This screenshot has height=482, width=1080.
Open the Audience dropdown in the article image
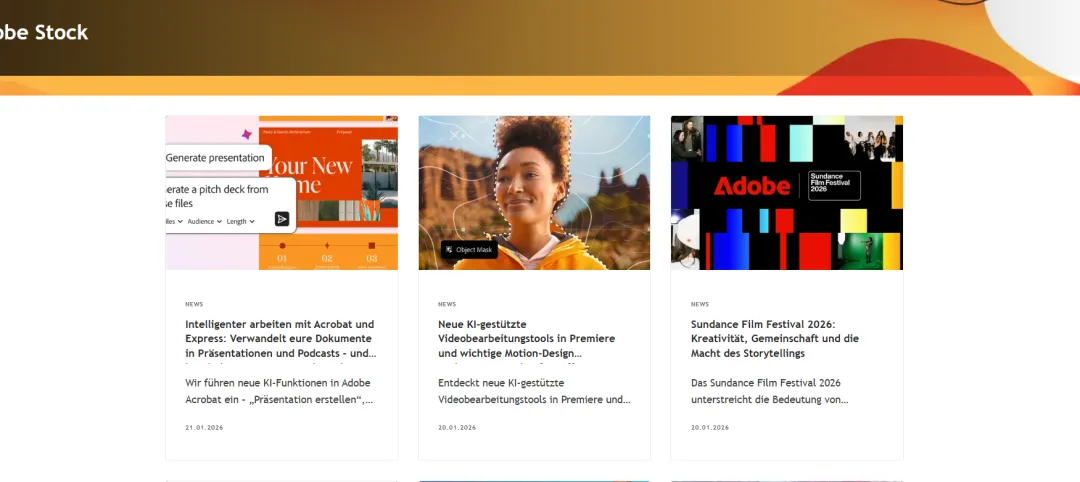pos(205,222)
